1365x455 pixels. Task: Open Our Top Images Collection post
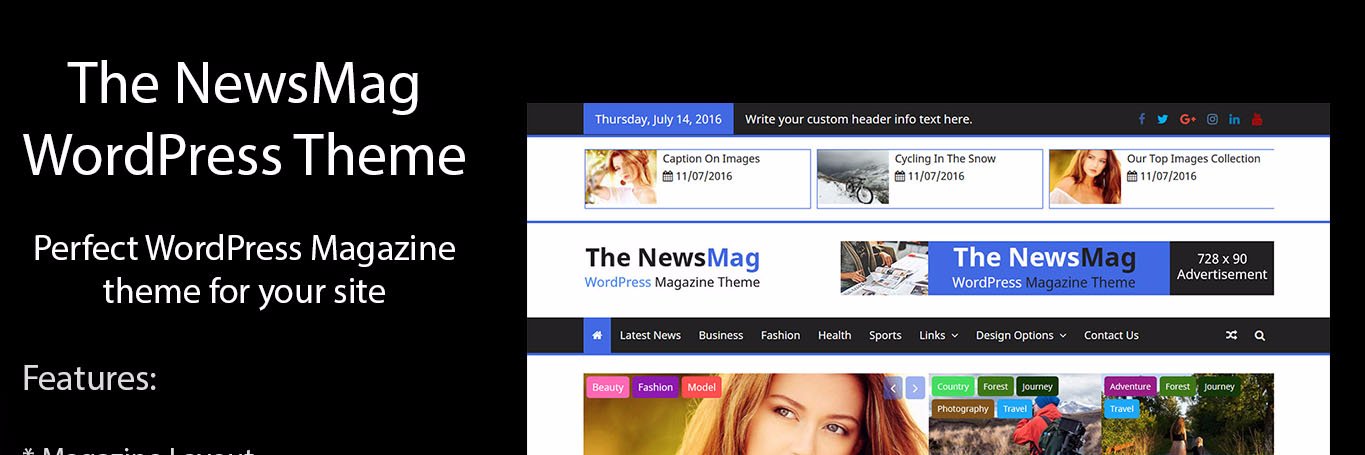point(1193,159)
